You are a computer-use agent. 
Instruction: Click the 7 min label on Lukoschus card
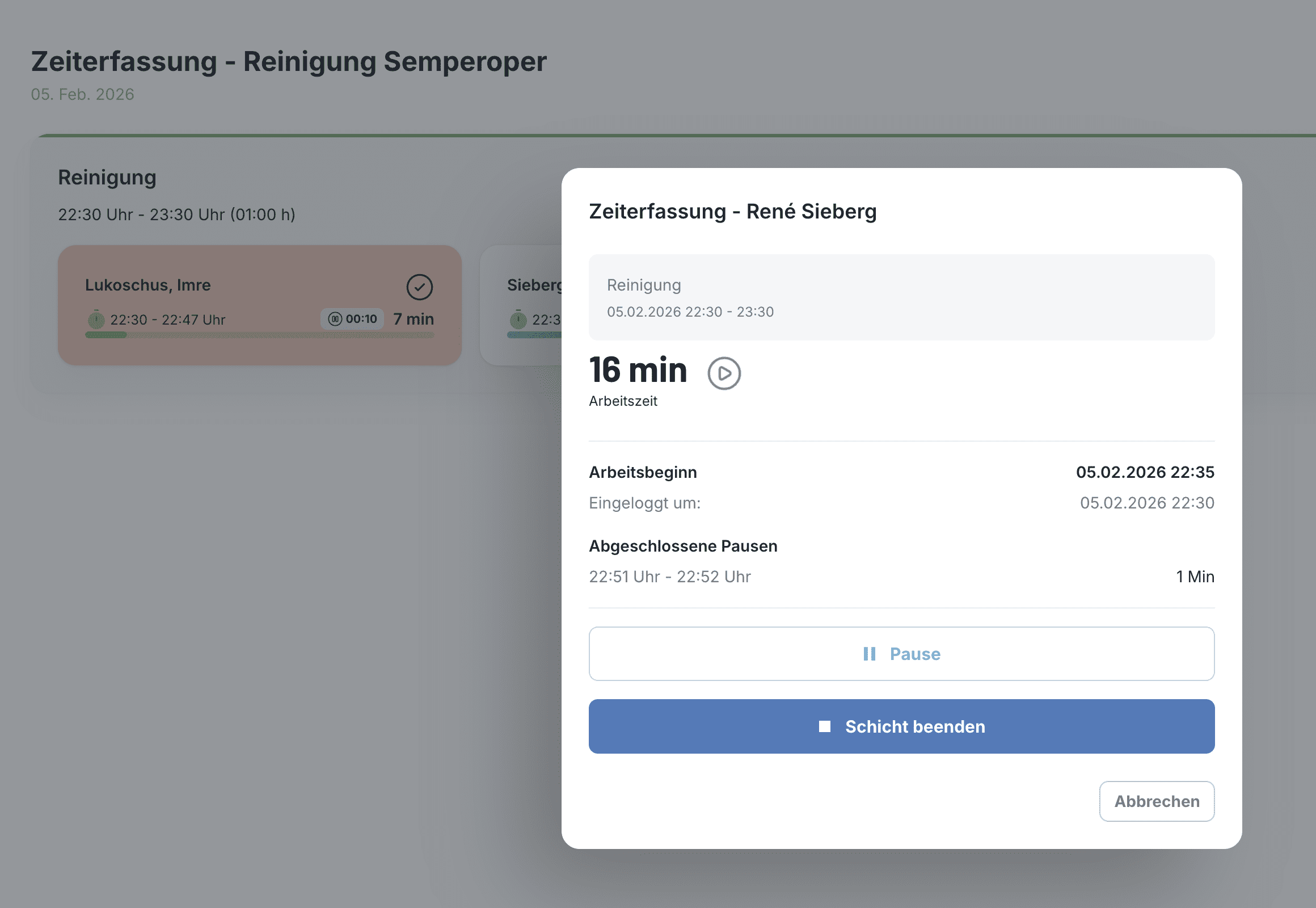414,319
